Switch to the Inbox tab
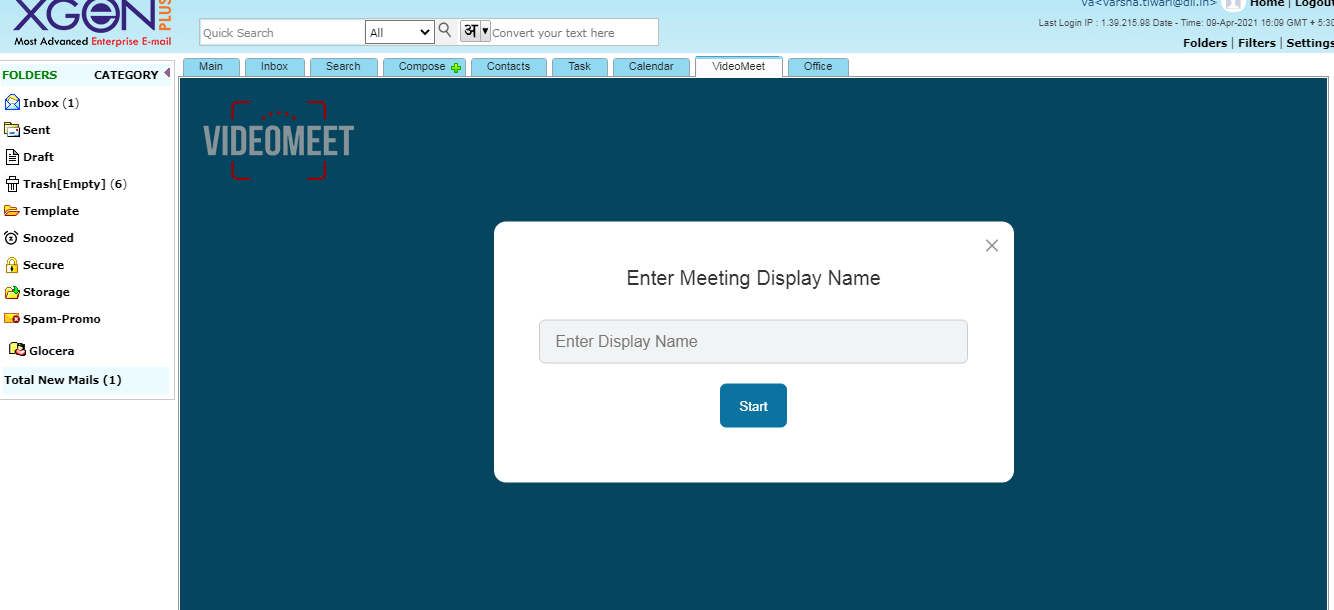Screen dimensions: 1334x610 click(274, 67)
